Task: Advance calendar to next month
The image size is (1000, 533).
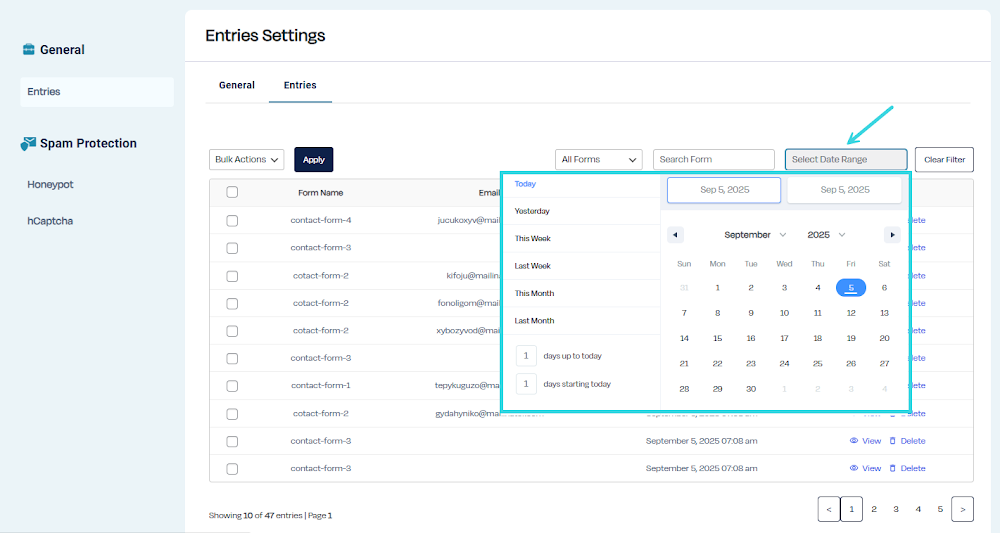Action: [892, 235]
